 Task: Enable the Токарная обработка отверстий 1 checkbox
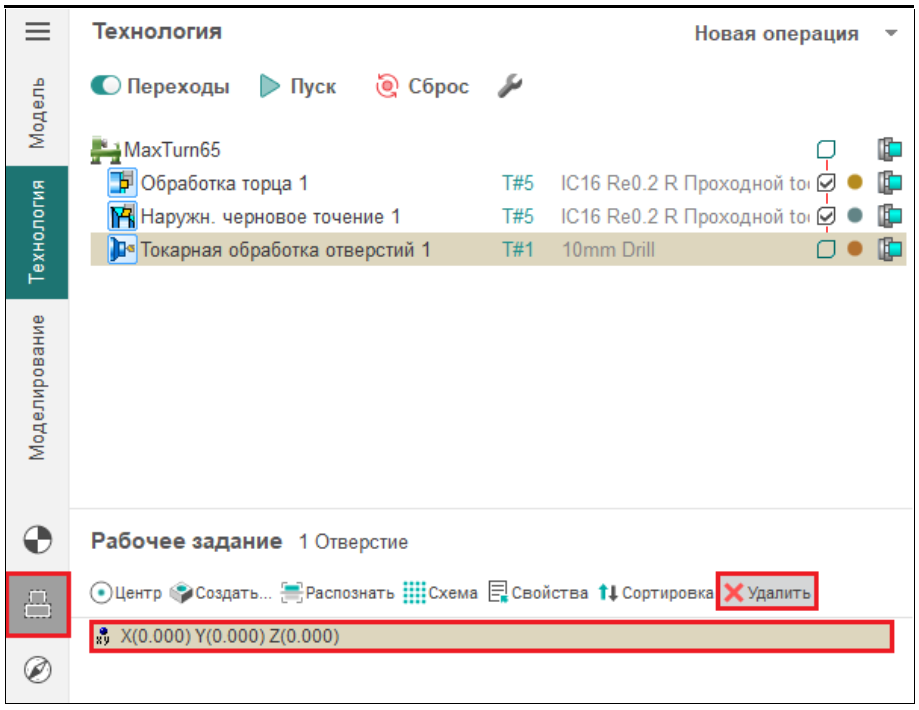coord(826,249)
